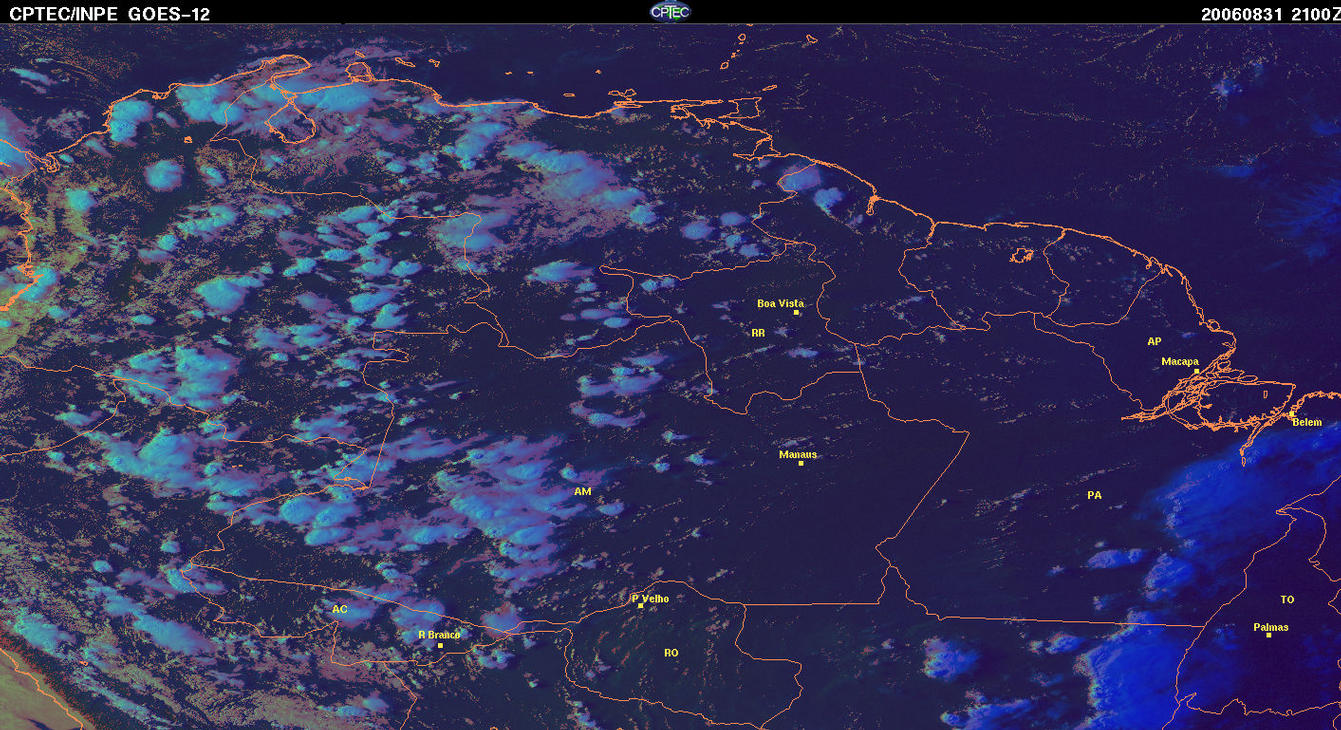Click the yellow marker below Manaus
The image size is (1341, 730).
coord(801,463)
